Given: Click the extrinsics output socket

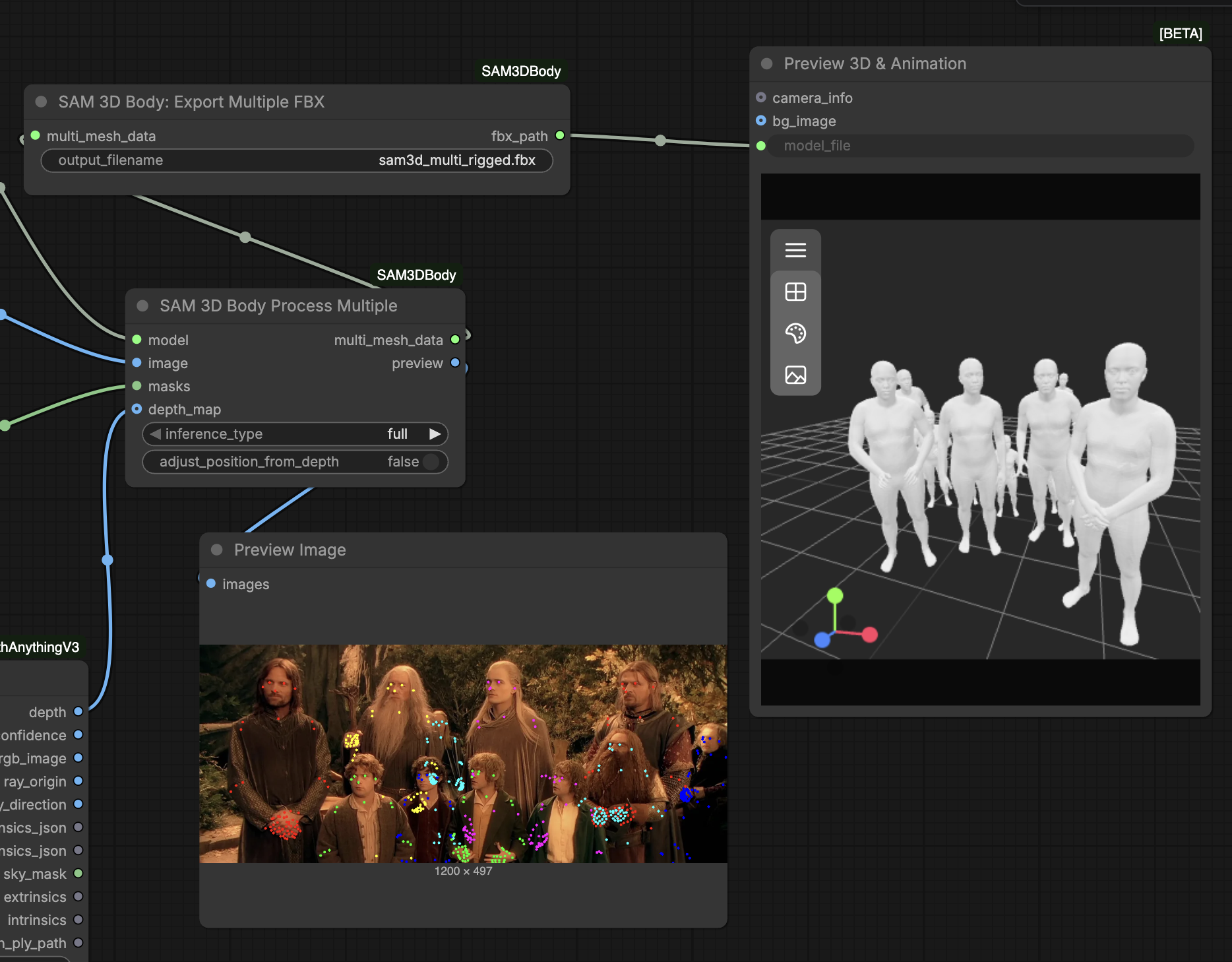Looking at the screenshot, I should [x=78, y=896].
